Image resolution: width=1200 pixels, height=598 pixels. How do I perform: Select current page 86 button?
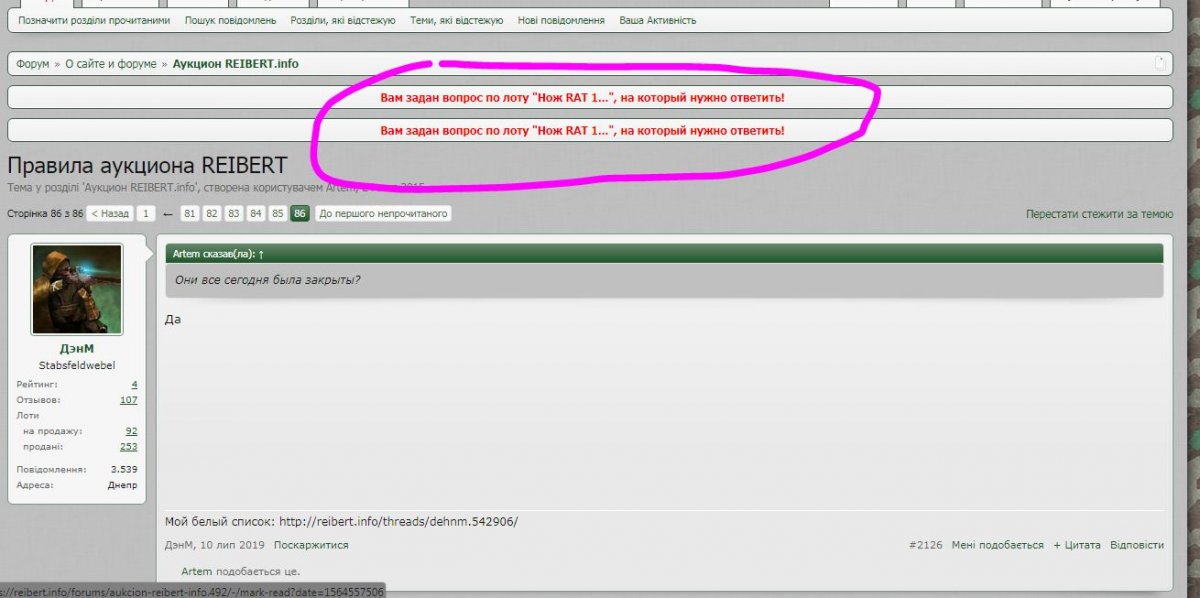[300, 214]
